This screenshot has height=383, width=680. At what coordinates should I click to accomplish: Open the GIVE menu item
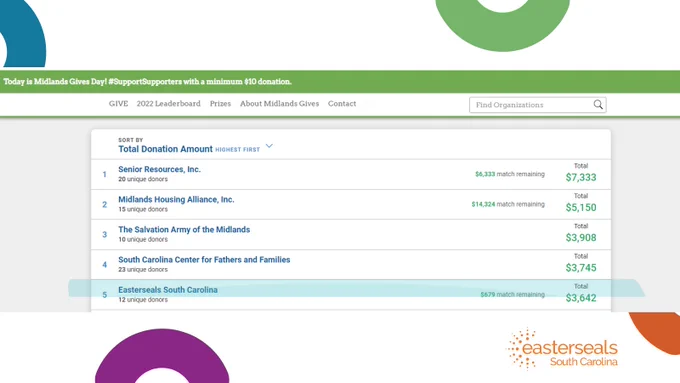pos(118,104)
